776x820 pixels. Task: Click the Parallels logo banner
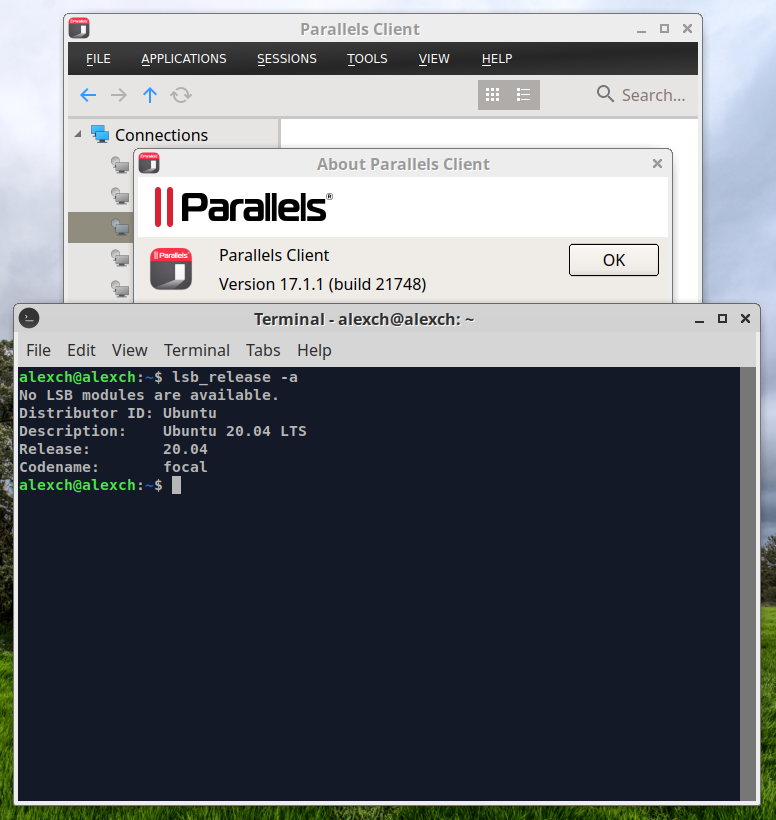coord(244,207)
